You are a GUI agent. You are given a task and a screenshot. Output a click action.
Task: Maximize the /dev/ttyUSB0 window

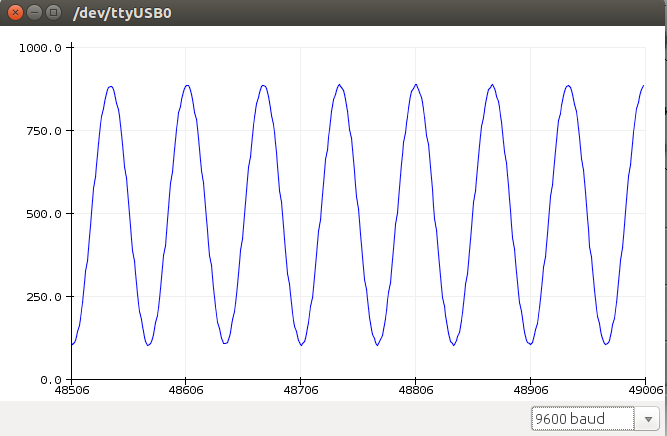tap(54, 13)
